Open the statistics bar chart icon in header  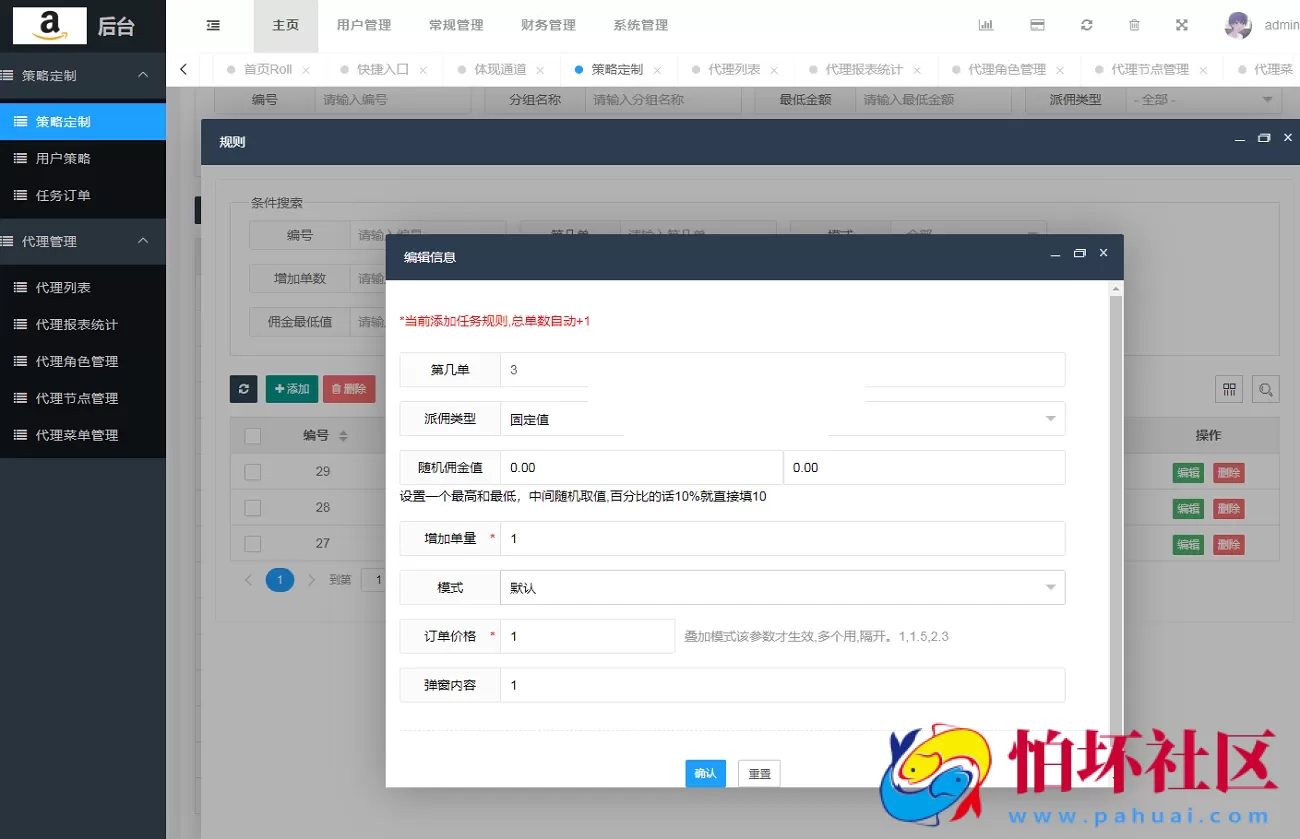click(986, 24)
